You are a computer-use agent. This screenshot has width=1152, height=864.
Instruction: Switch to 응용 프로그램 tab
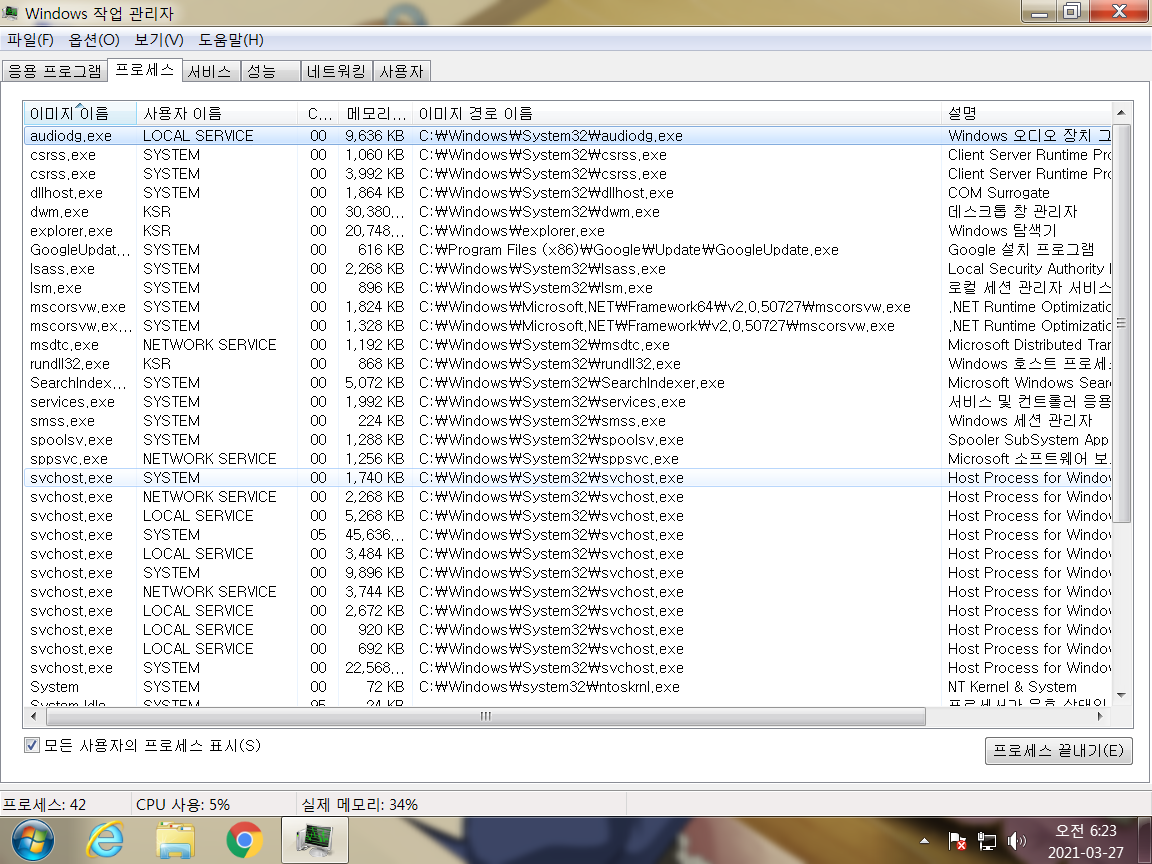(55, 71)
